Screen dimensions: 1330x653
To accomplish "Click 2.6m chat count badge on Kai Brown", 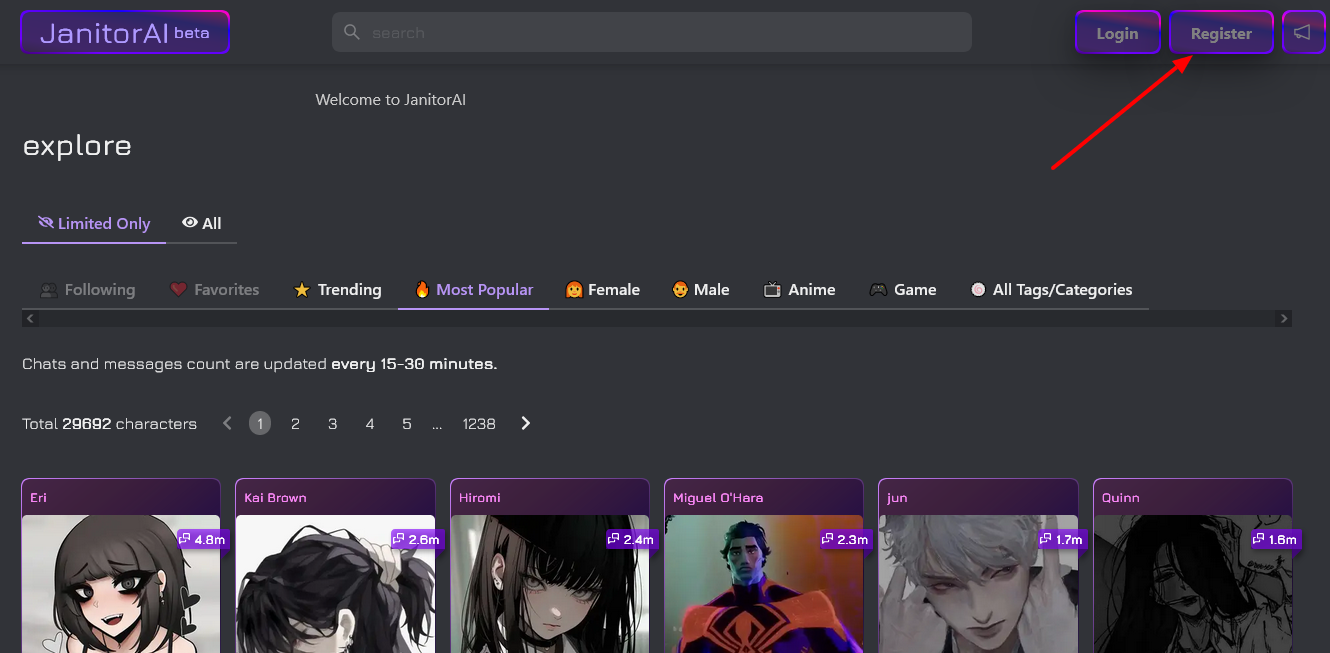I will [x=418, y=539].
